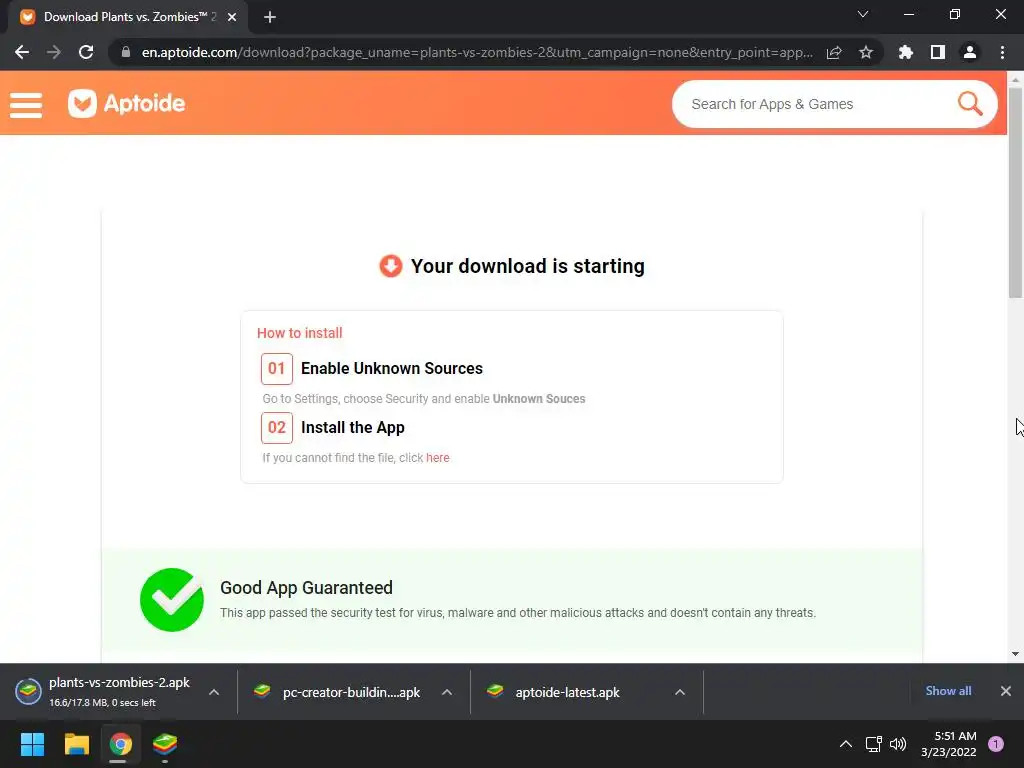The image size is (1024, 768).
Task: Open the volume tray icon
Action: (x=898, y=744)
